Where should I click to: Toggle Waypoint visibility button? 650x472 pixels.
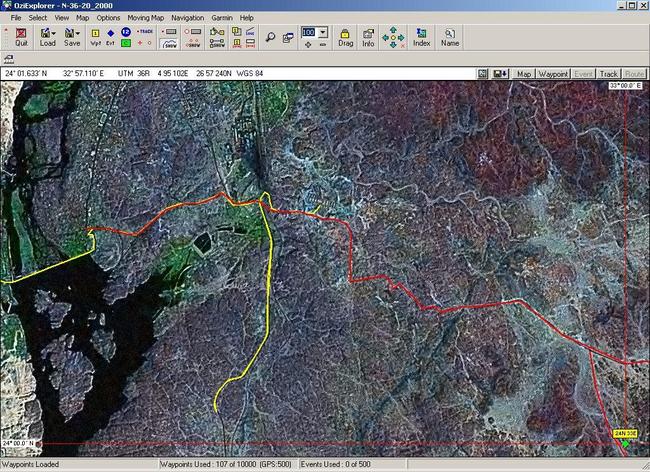point(553,74)
